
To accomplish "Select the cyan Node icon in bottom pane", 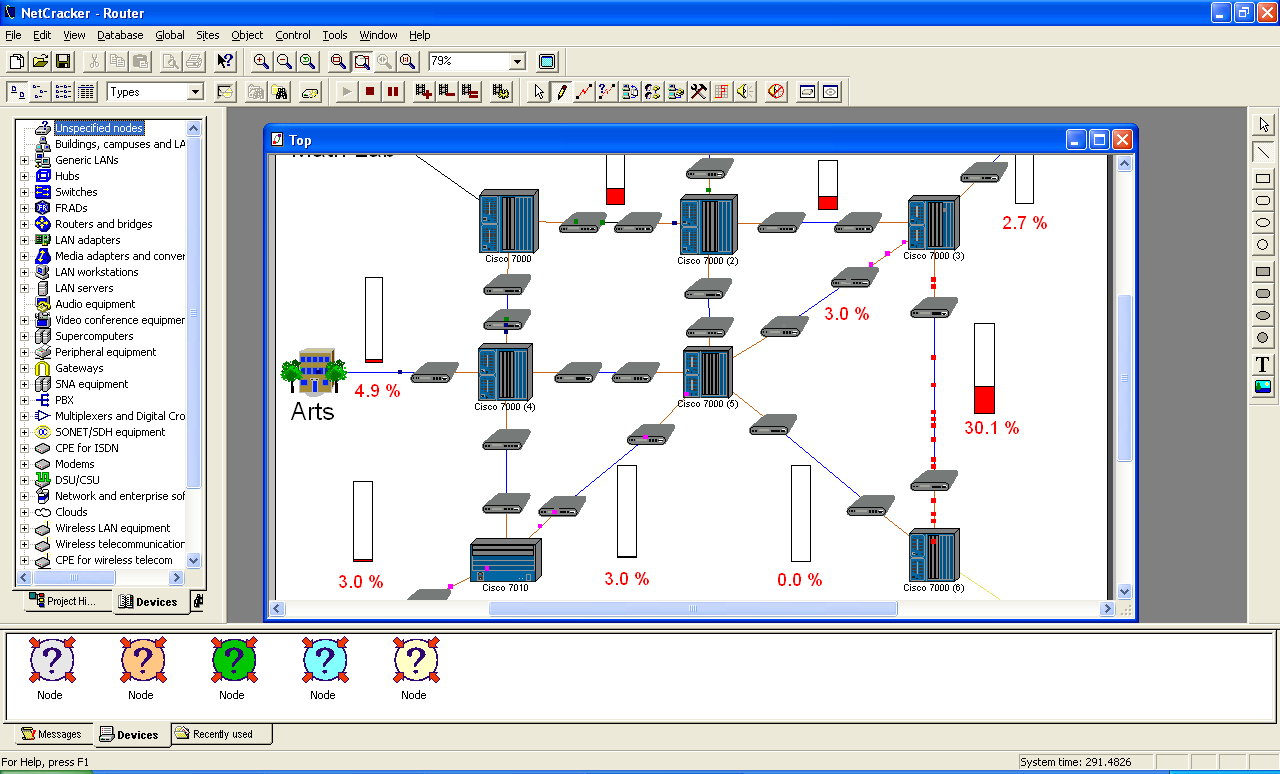I will pos(323,660).
